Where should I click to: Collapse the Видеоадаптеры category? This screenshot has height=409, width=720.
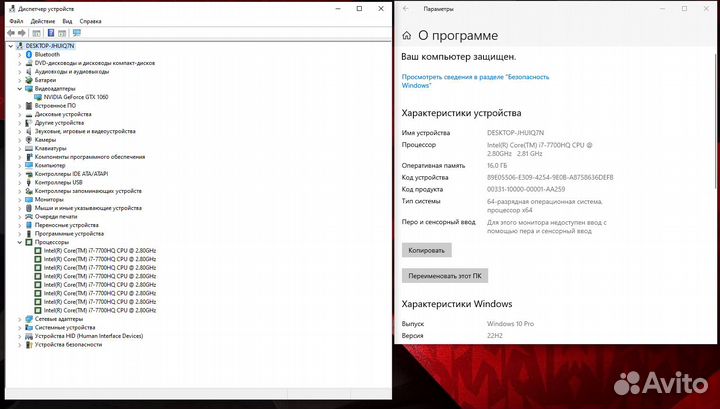[x=20, y=89]
